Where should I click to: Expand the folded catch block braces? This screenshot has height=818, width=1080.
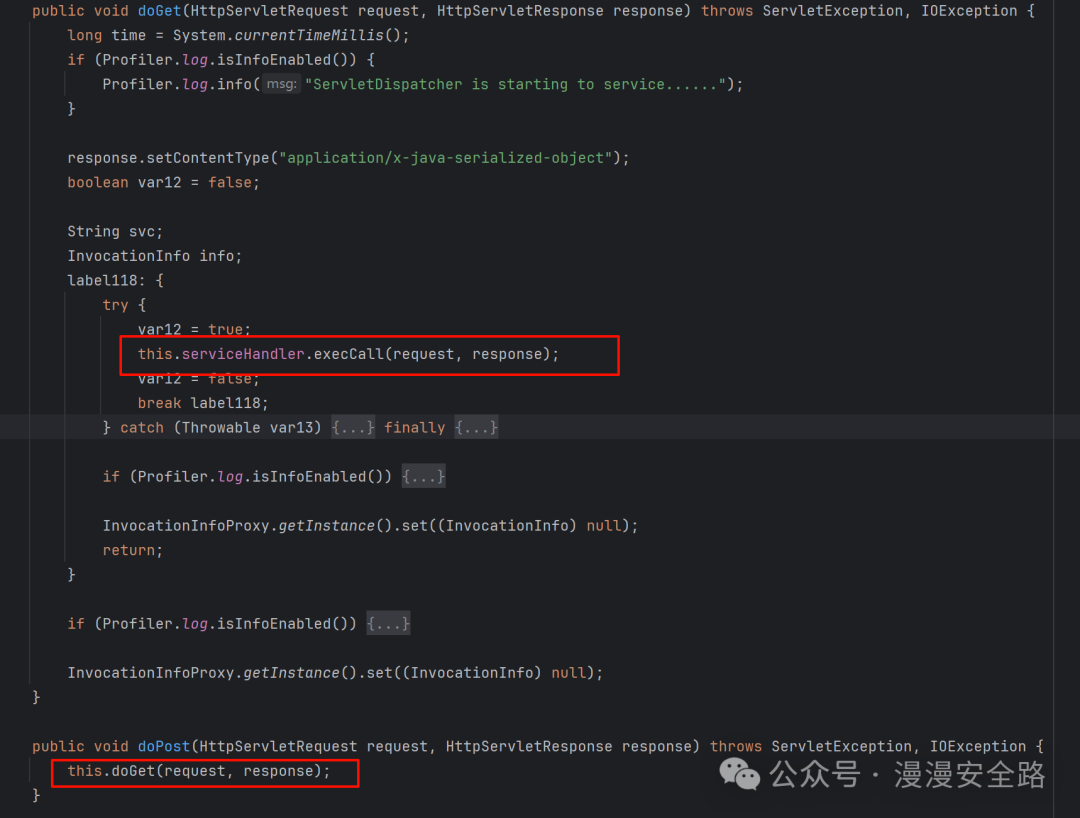coord(353,428)
